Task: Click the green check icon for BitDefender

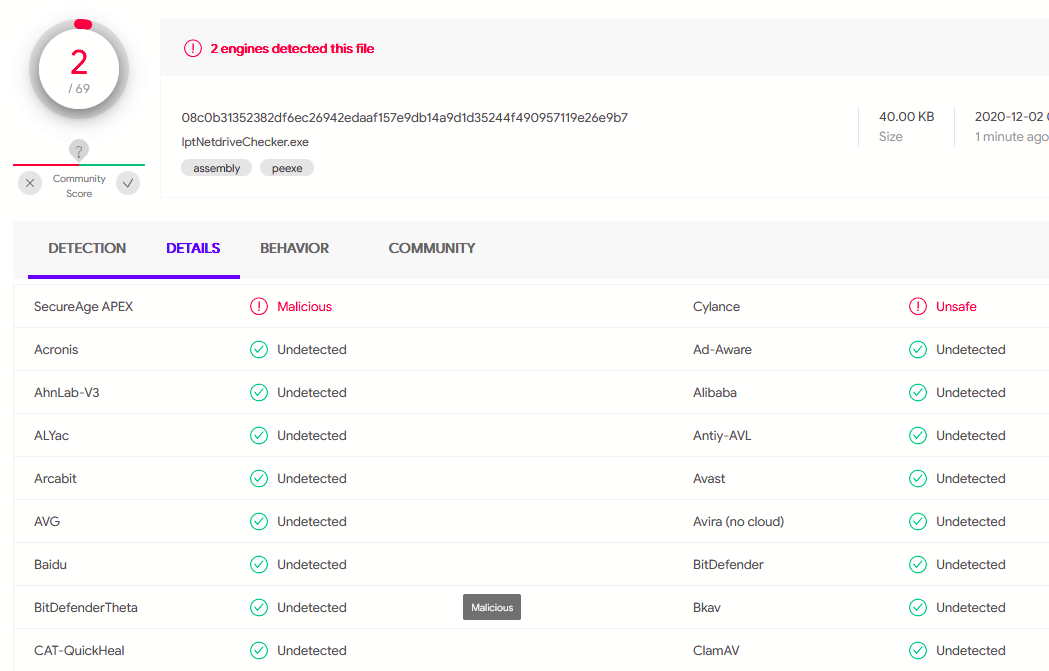Action: click(x=918, y=565)
